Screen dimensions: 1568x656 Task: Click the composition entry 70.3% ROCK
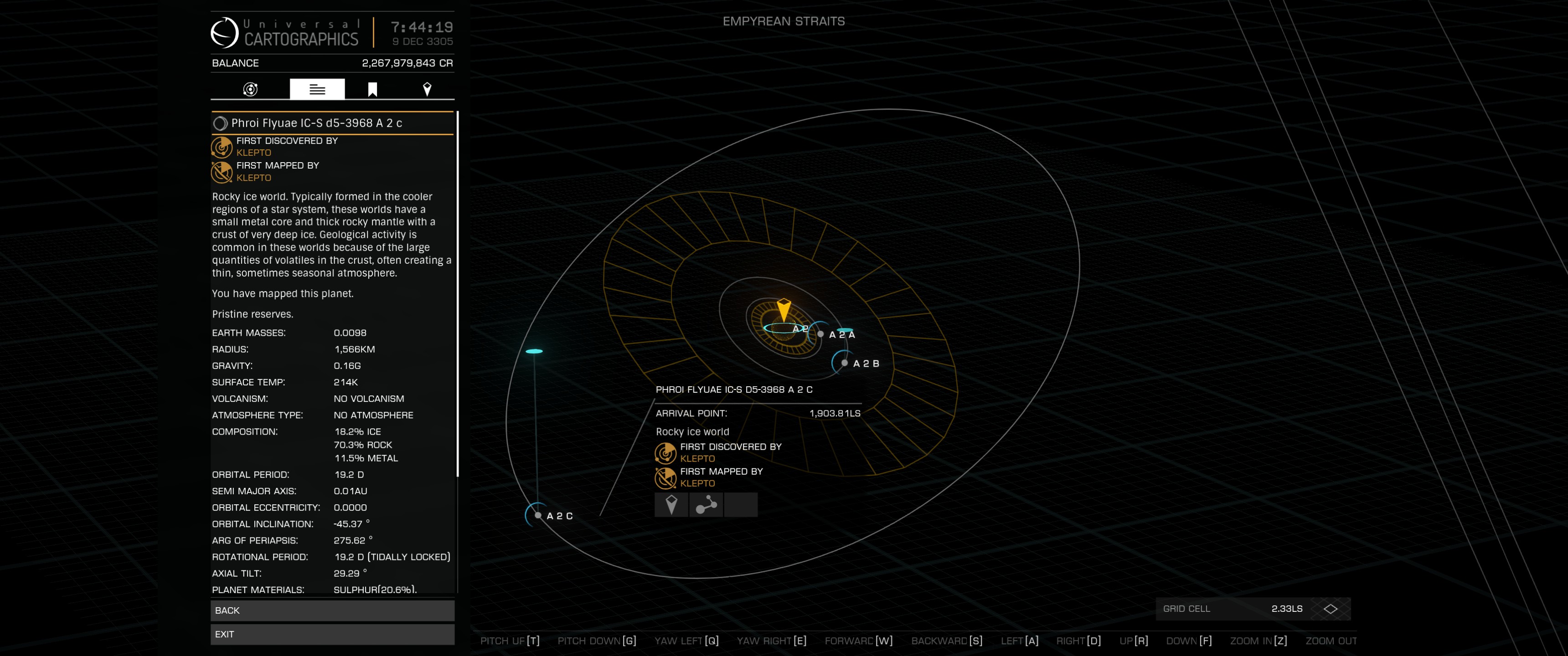[363, 445]
